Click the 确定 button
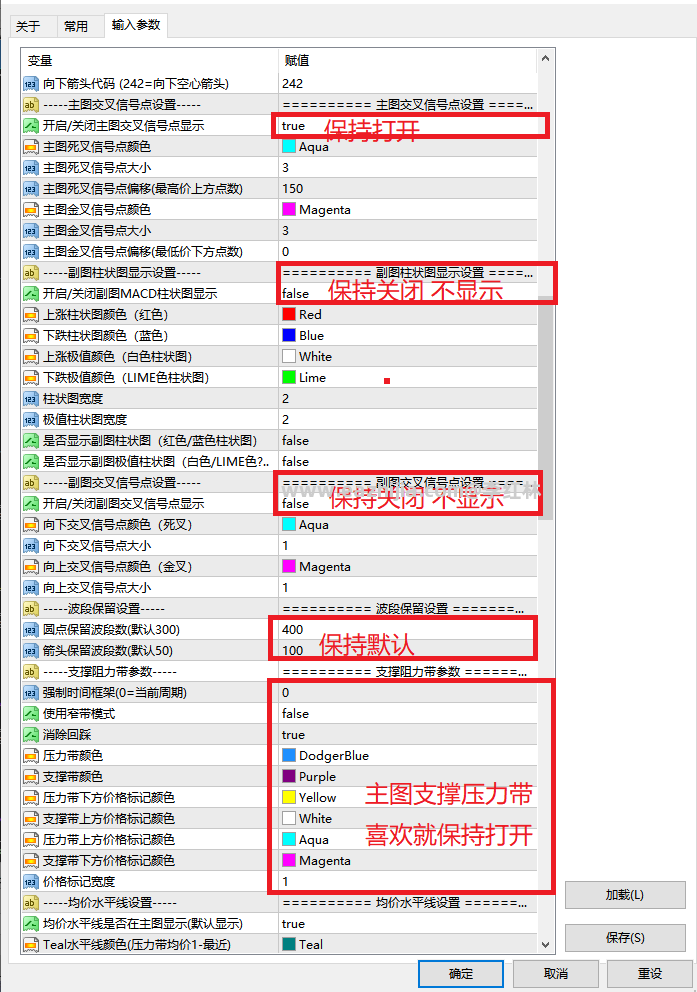This screenshot has width=697, height=992. point(460,974)
